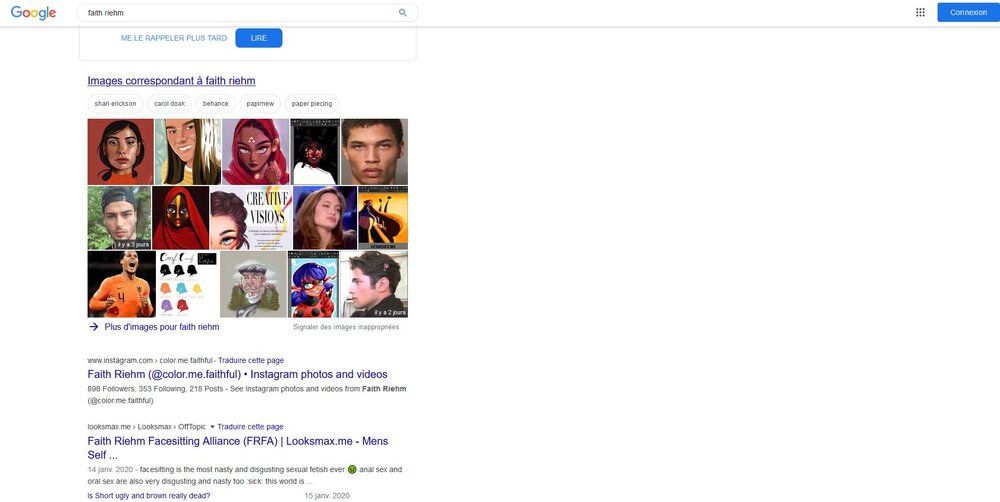The width and height of the screenshot is (1000, 502).
Task: Select the shari erickson chip
Action: 115,103
